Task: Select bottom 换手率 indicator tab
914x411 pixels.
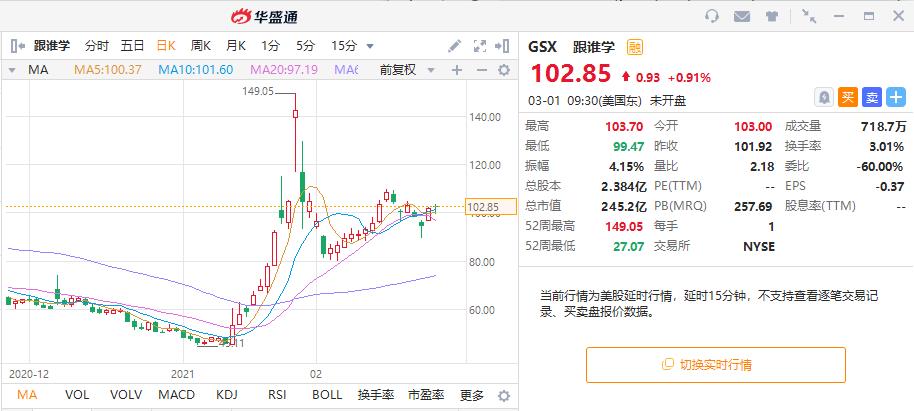Action: (376, 395)
